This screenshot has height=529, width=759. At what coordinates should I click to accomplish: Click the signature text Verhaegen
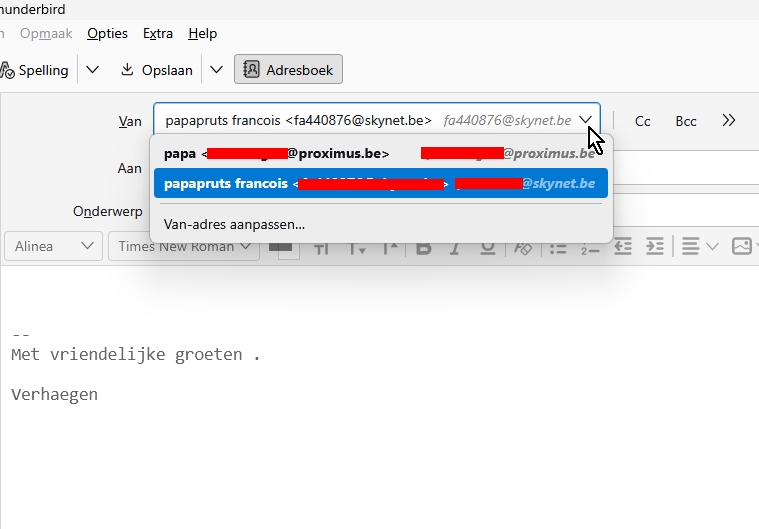(54, 394)
